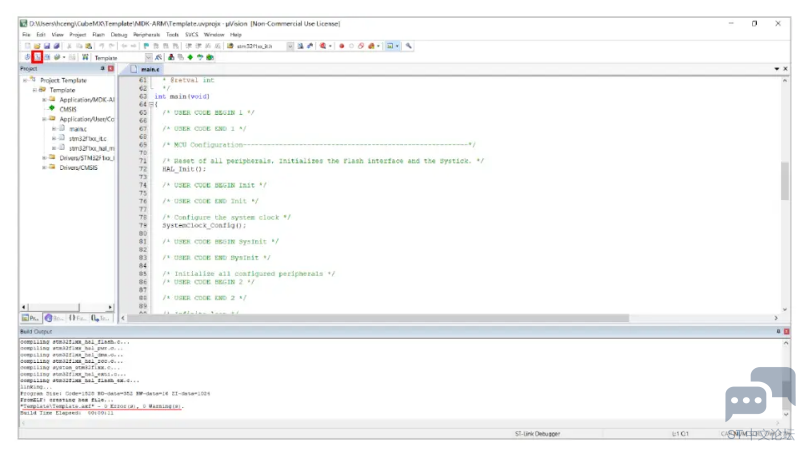
Task: Open the Debug menu
Action: (119, 35)
